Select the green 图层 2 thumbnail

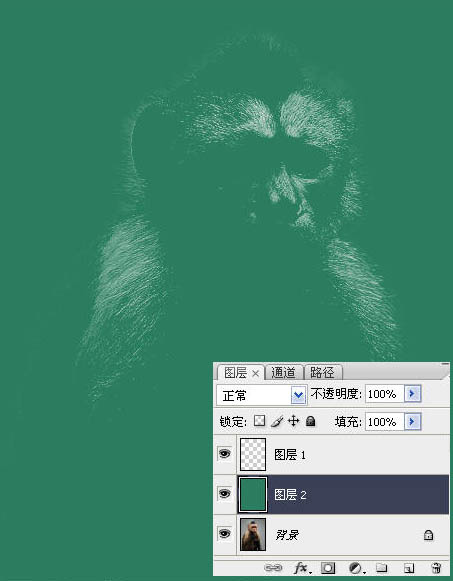pos(253,494)
